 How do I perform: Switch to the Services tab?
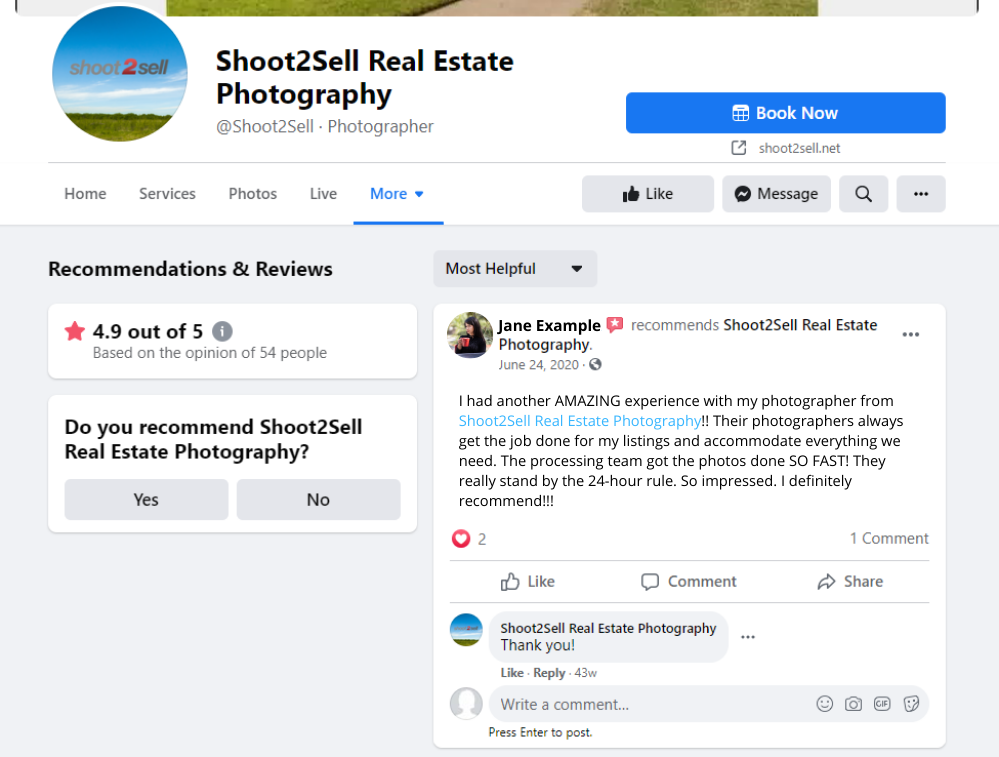click(168, 194)
